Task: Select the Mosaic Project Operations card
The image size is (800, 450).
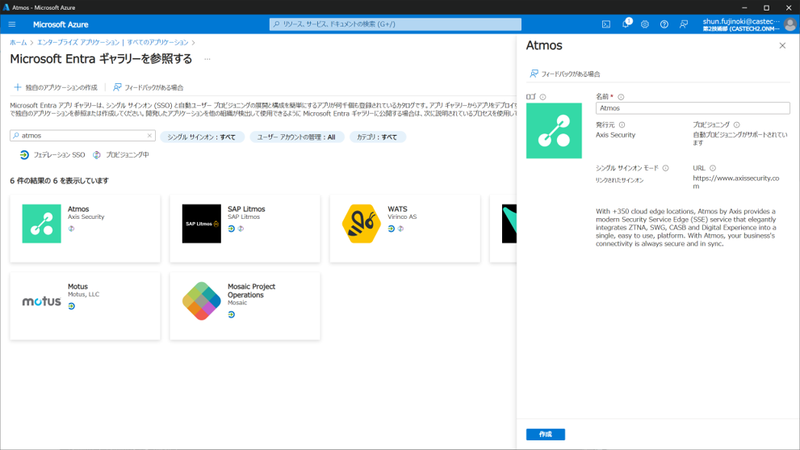Action: [x=245, y=306]
